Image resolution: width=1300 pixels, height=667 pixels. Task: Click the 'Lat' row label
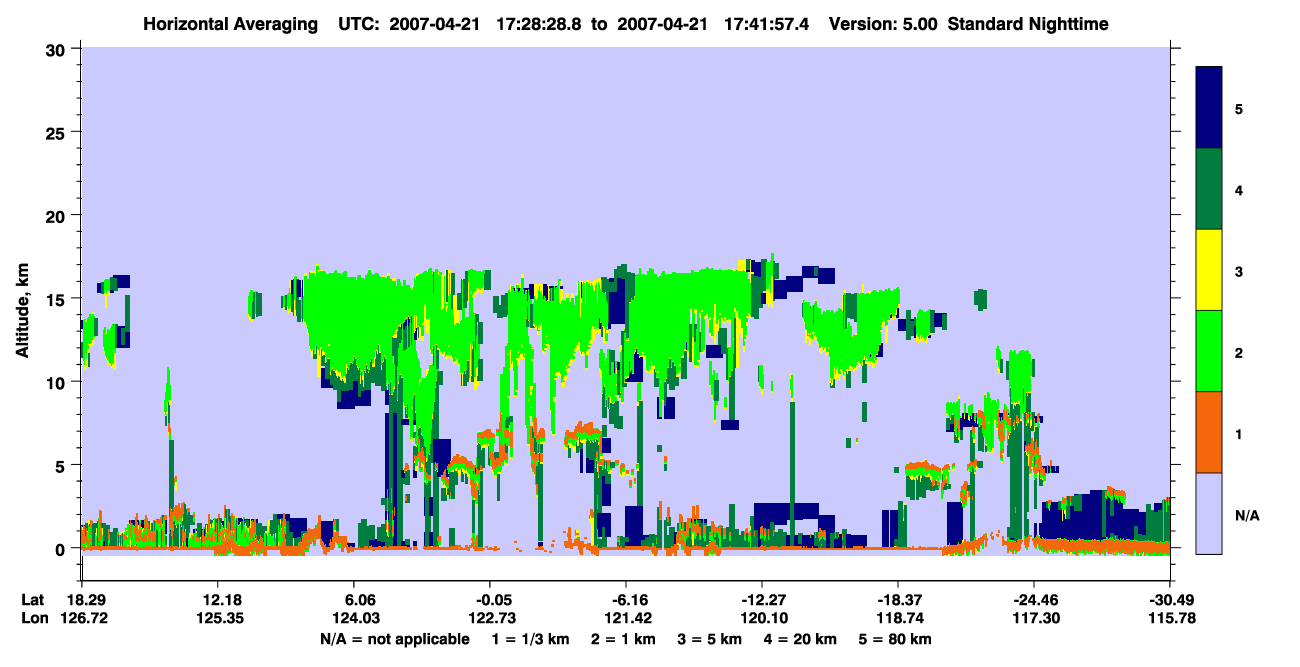click(32, 600)
